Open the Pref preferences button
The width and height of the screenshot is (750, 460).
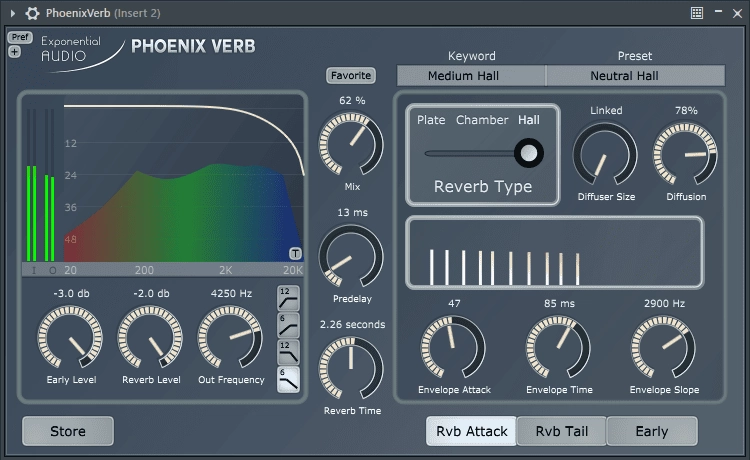[x=20, y=37]
